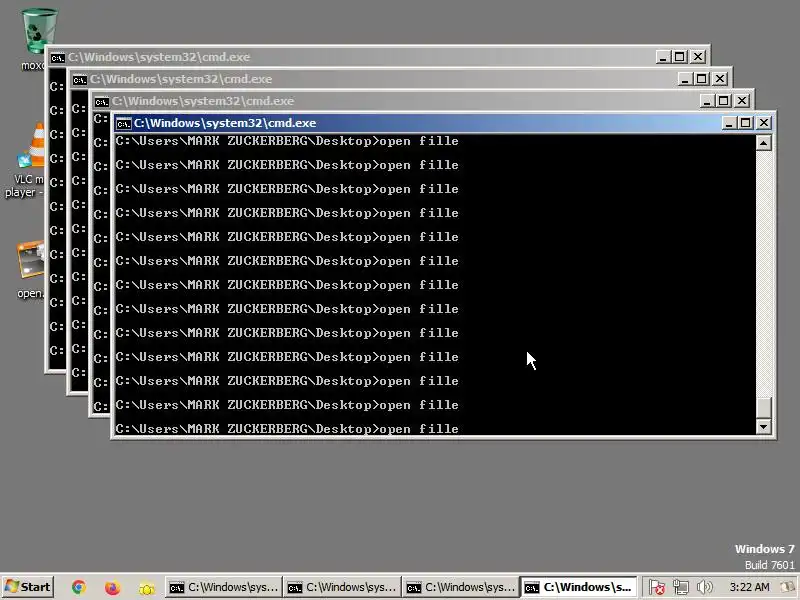Close the second cmd.exe window
This screenshot has width=800, height=600.
tap(720, 79)
